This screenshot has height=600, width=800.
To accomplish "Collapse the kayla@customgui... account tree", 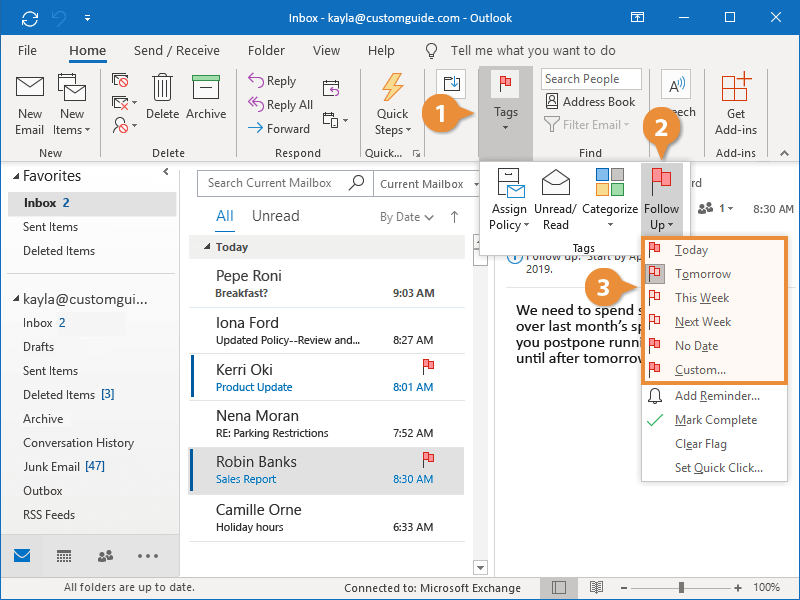I will pyautogui.click(x=16, y=299).
